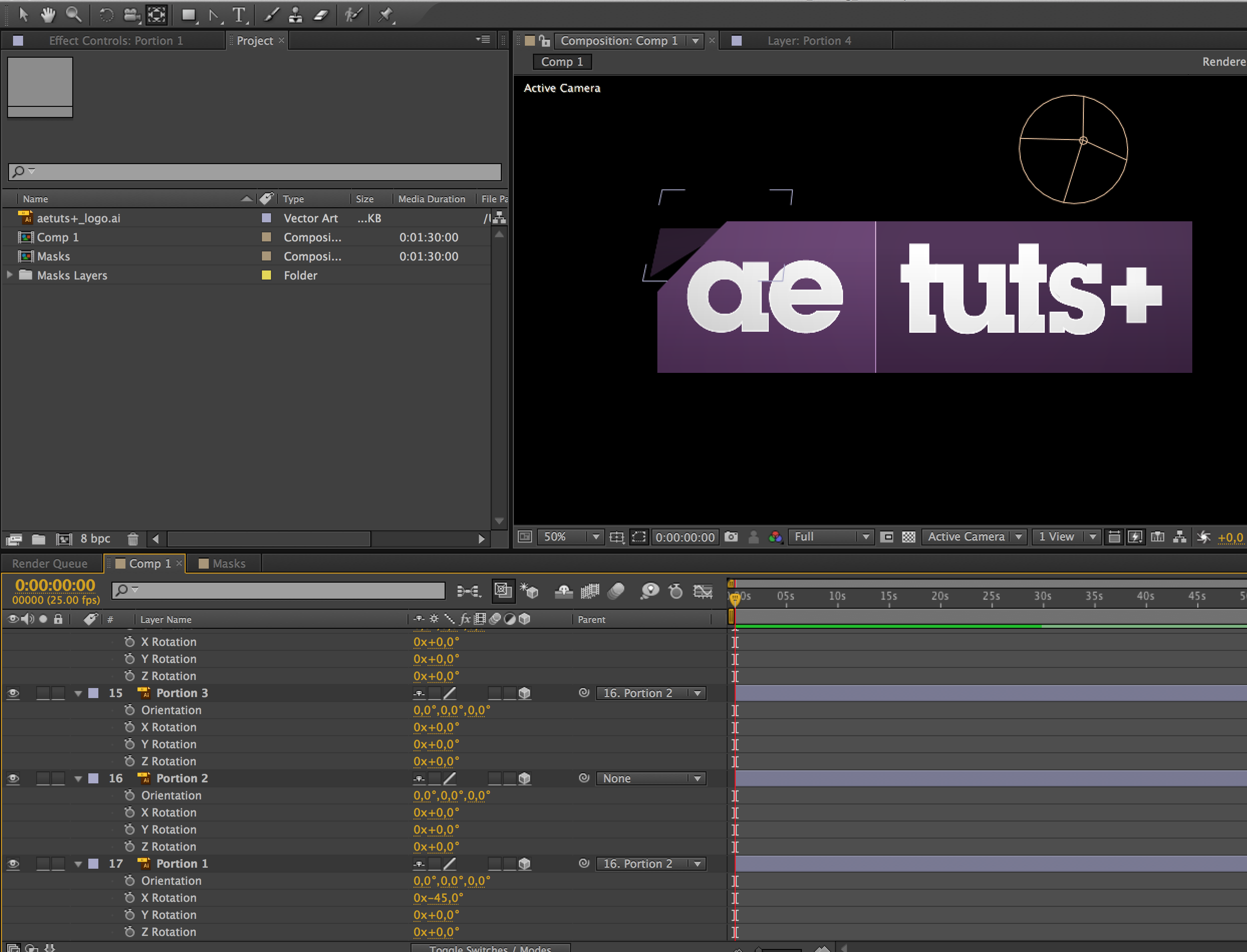Viewport: 1247px width, 952px height.
Task: Hide the Portion 3 layer eye
Action: (x=13, y=693)
